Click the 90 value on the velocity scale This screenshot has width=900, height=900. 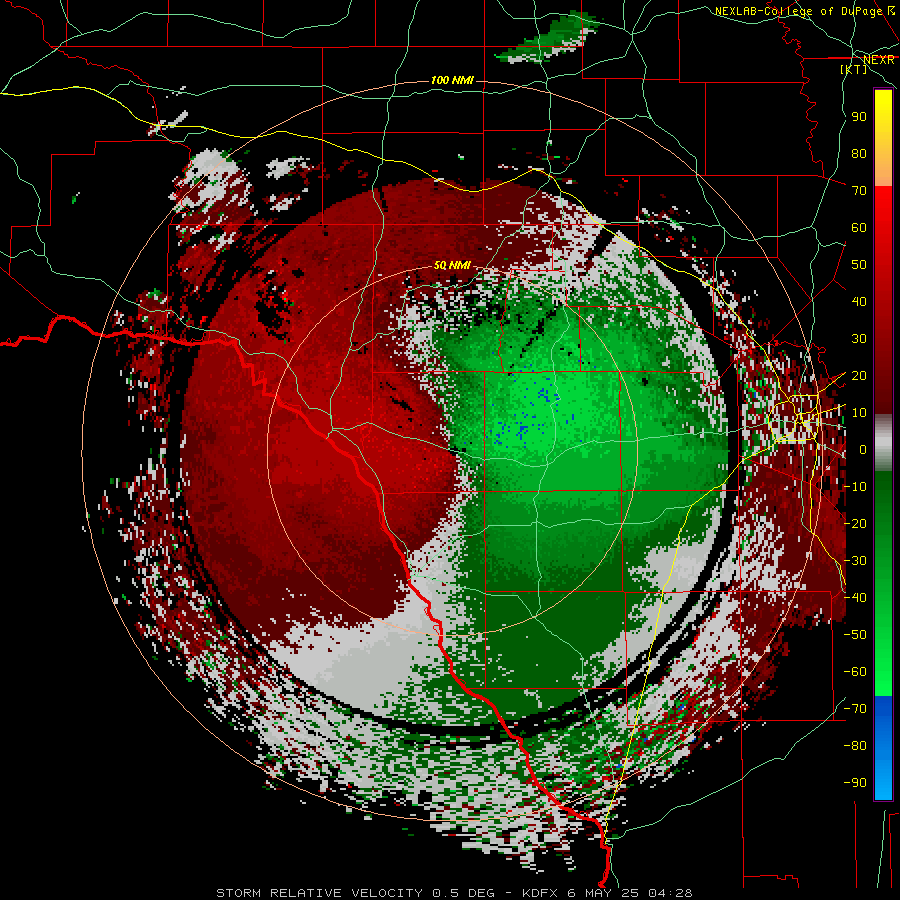point(859,117)
